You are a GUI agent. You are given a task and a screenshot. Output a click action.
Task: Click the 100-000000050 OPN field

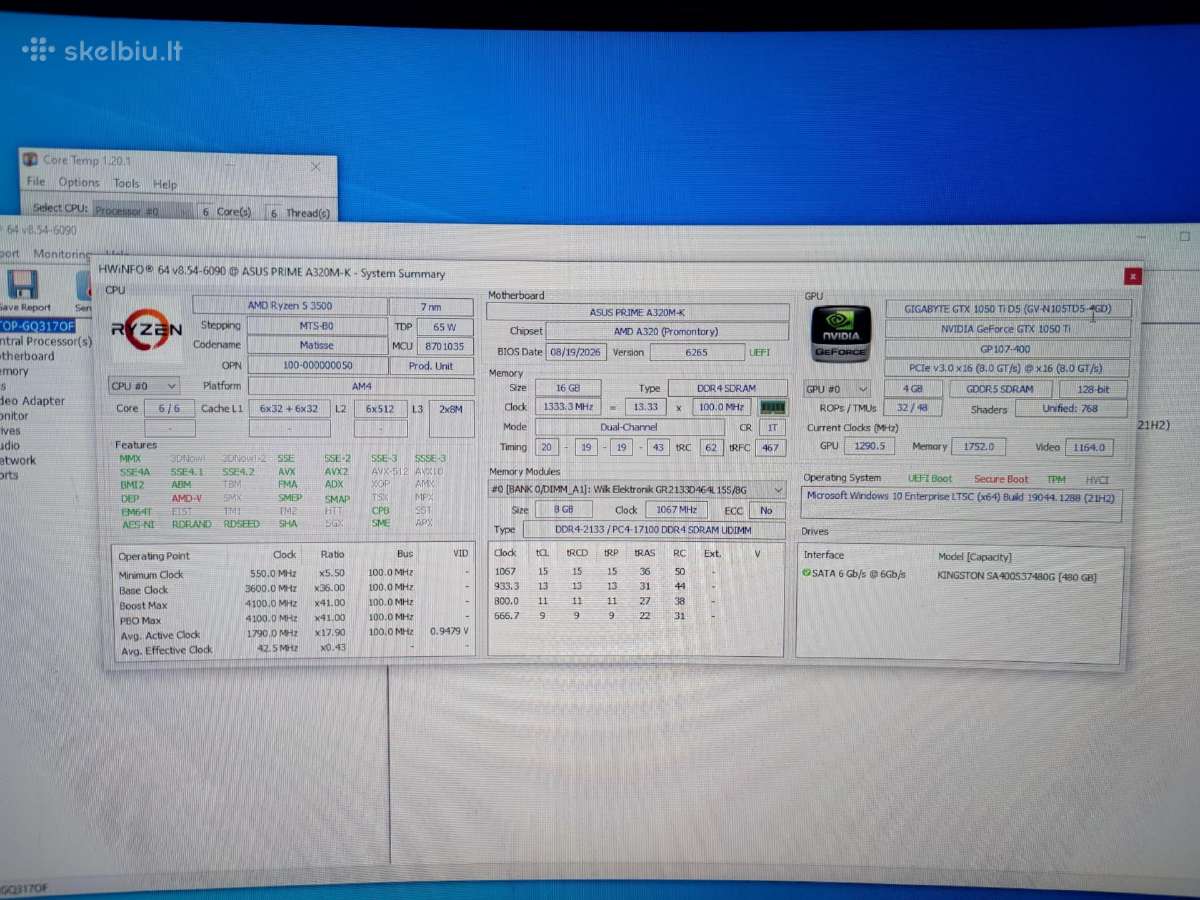click(x=317, y=365)
